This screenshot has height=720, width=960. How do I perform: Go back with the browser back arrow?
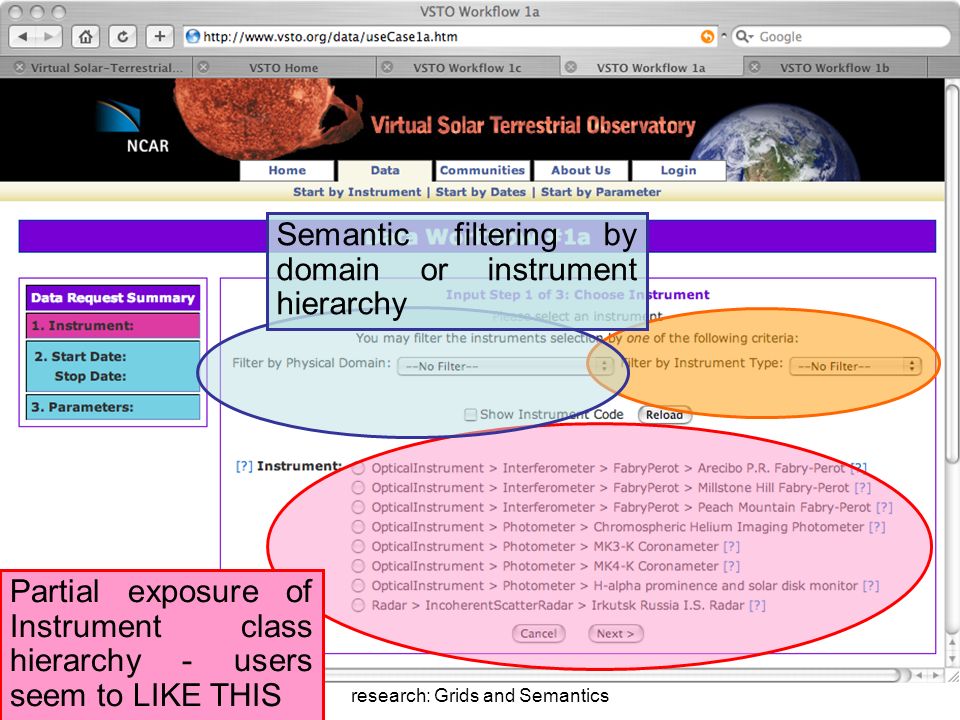click(23, 37)
